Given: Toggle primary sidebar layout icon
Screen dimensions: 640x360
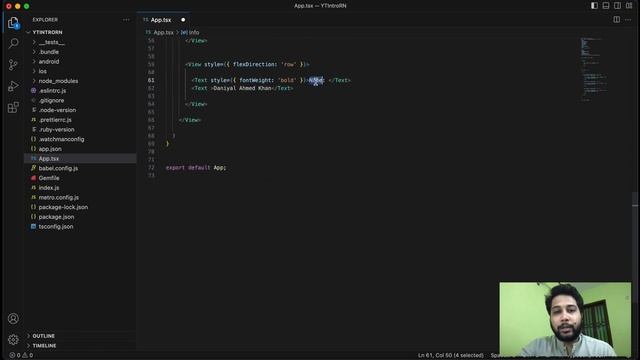Looking at the screenshot, I should tap(594, 6).
